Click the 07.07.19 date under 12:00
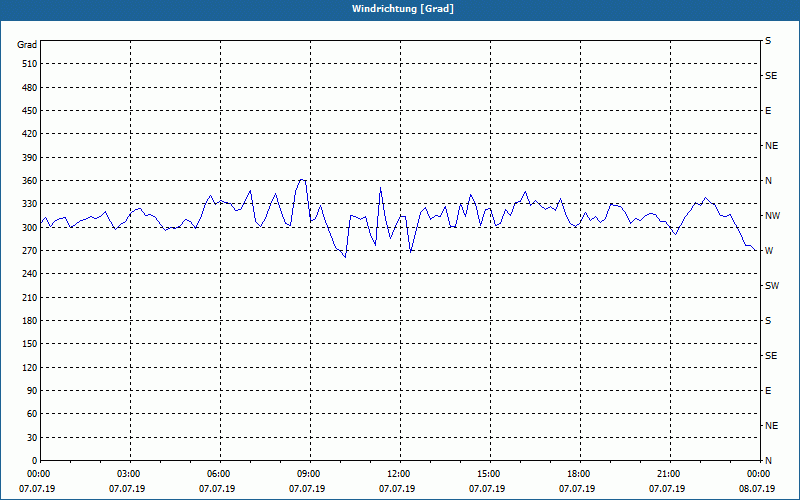800x500 pixels. (397, 489)
